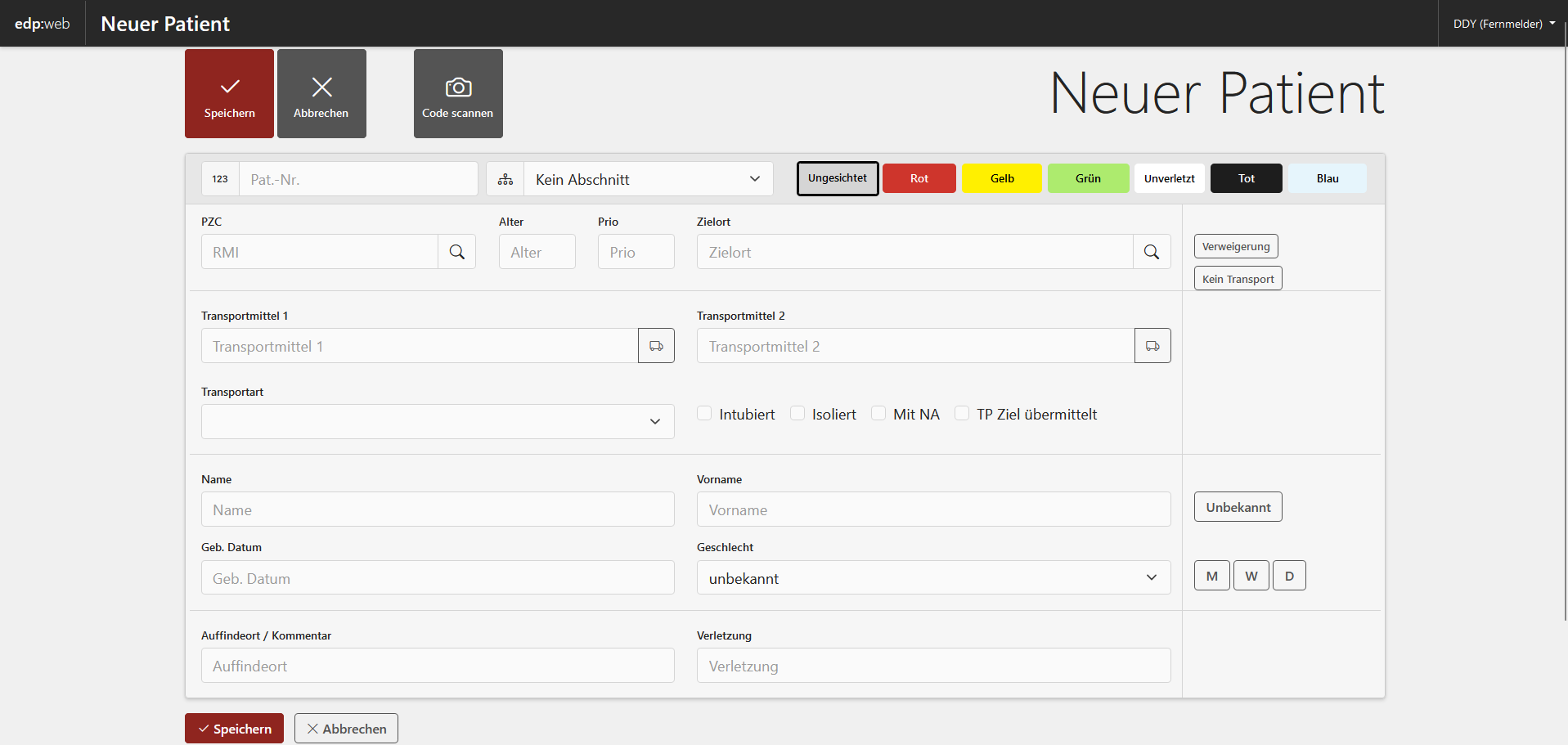Image resolution: width=1568 pixels, height=745 pixels.
Task: Check the Isoliert checkbox
Action: point(797,414)
